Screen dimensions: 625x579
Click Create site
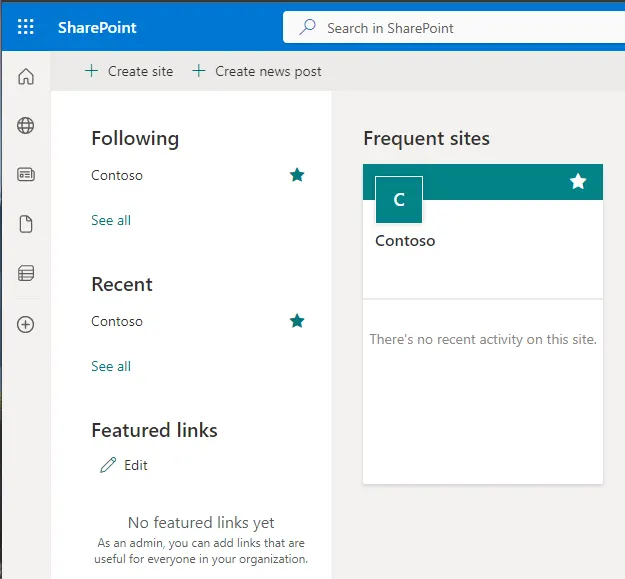[x=130, y=71]
